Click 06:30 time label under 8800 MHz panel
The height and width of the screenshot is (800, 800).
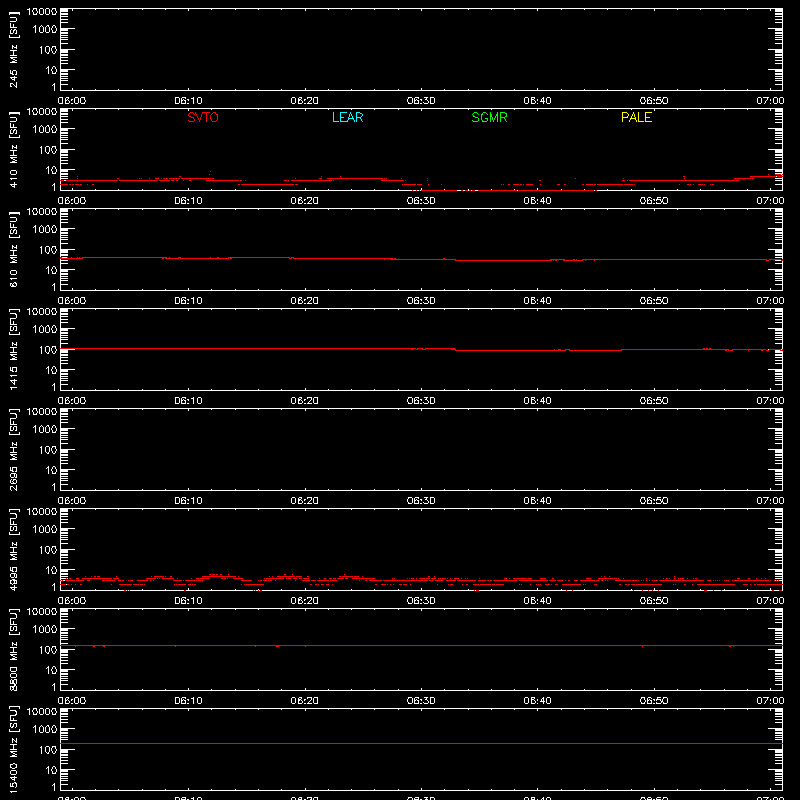[x=421, y=701]
